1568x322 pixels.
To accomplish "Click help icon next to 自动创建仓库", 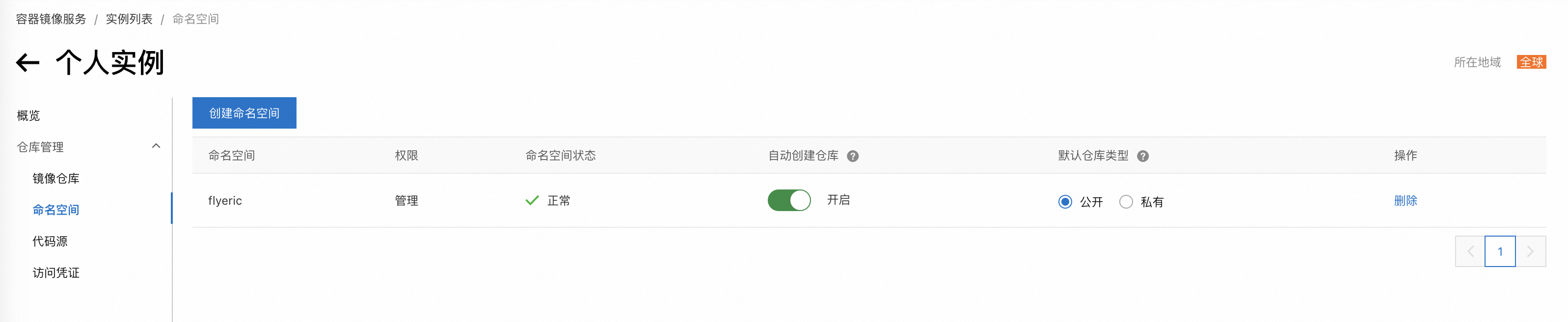I will click(x=853, y=157).
